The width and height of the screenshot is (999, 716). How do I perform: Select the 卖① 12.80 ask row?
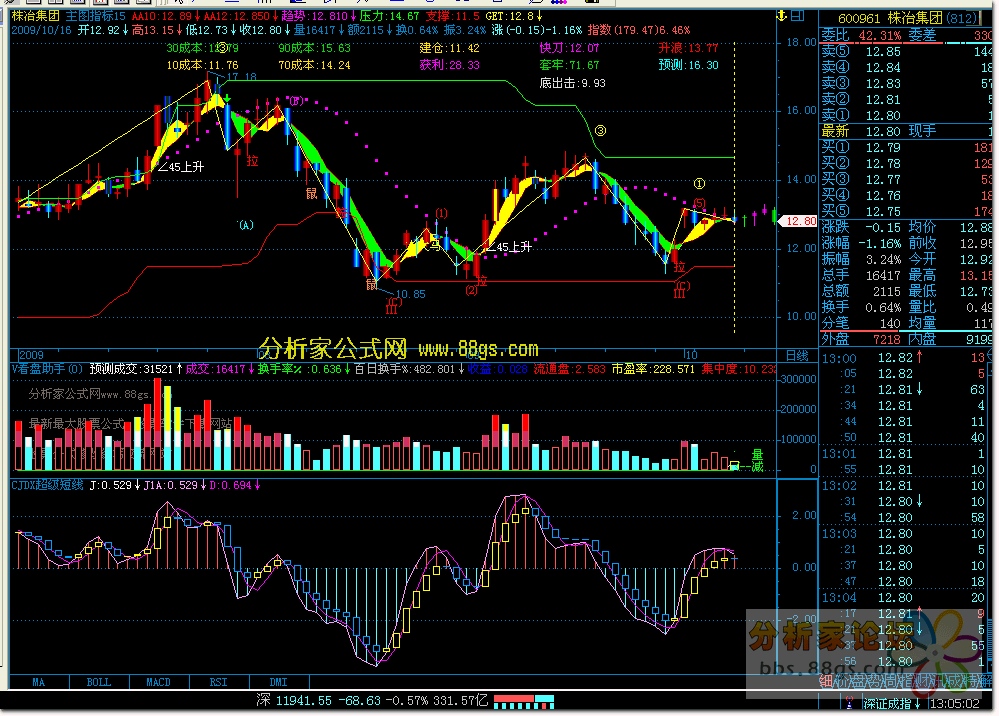pyautogui.click(x=907, y=115)
